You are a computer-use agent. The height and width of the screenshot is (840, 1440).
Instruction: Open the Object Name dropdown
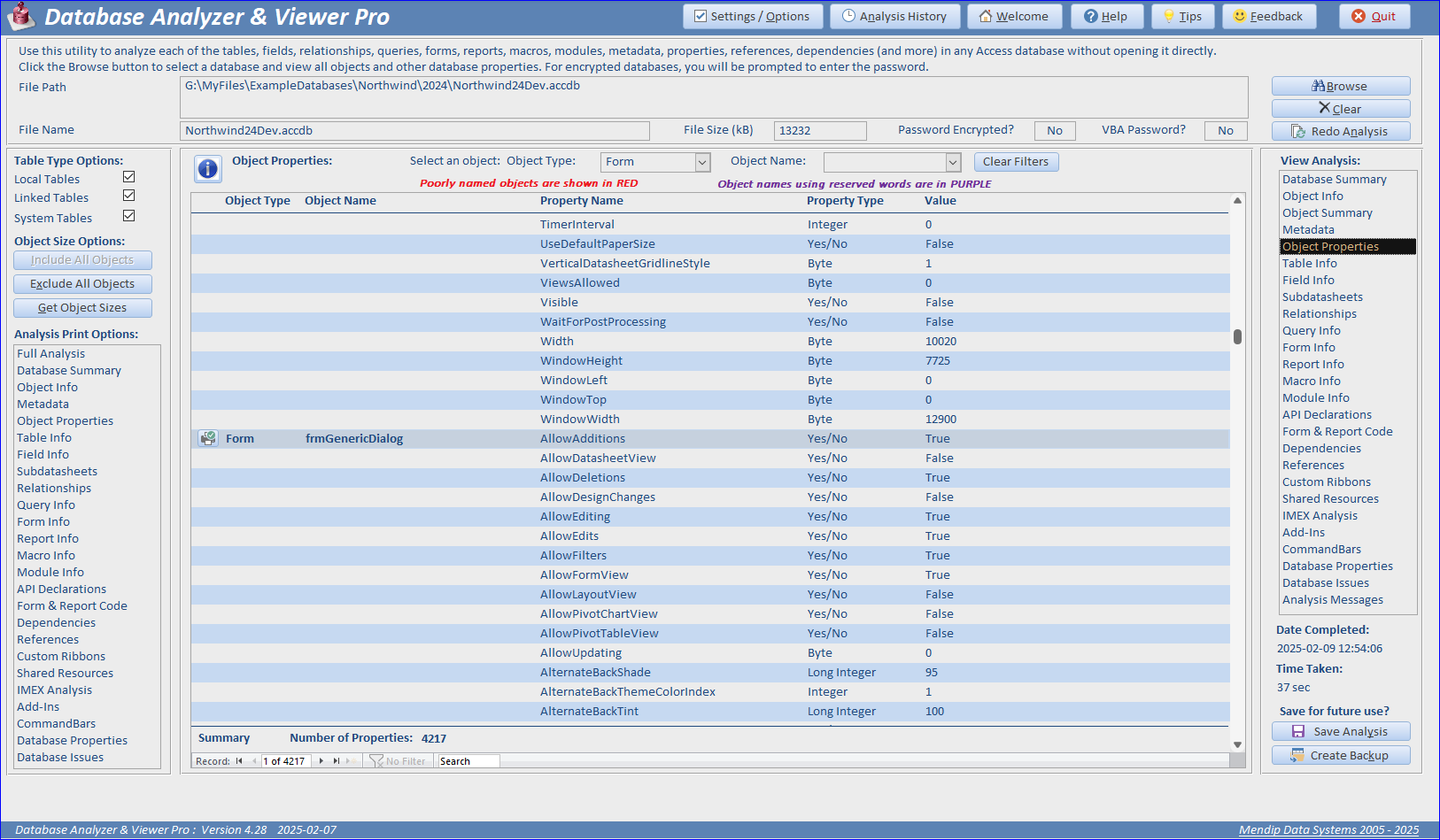click(x=953, y=162)
